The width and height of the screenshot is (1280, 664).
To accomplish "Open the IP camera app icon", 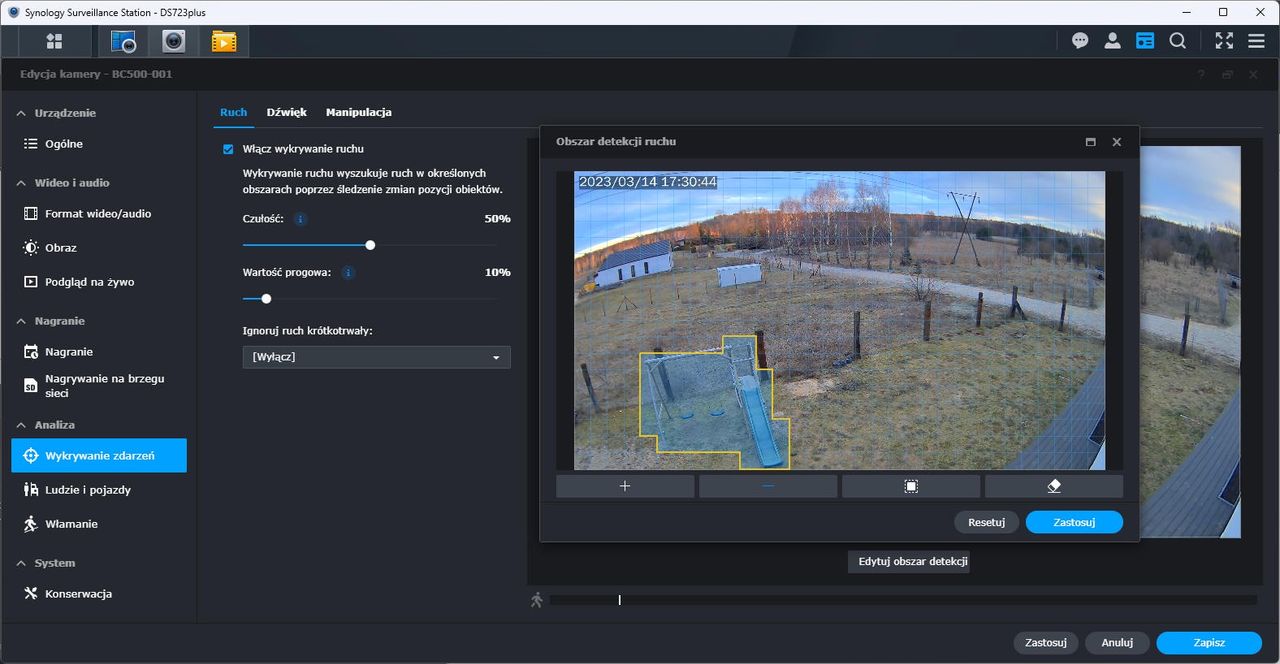I will coord(174,41).
